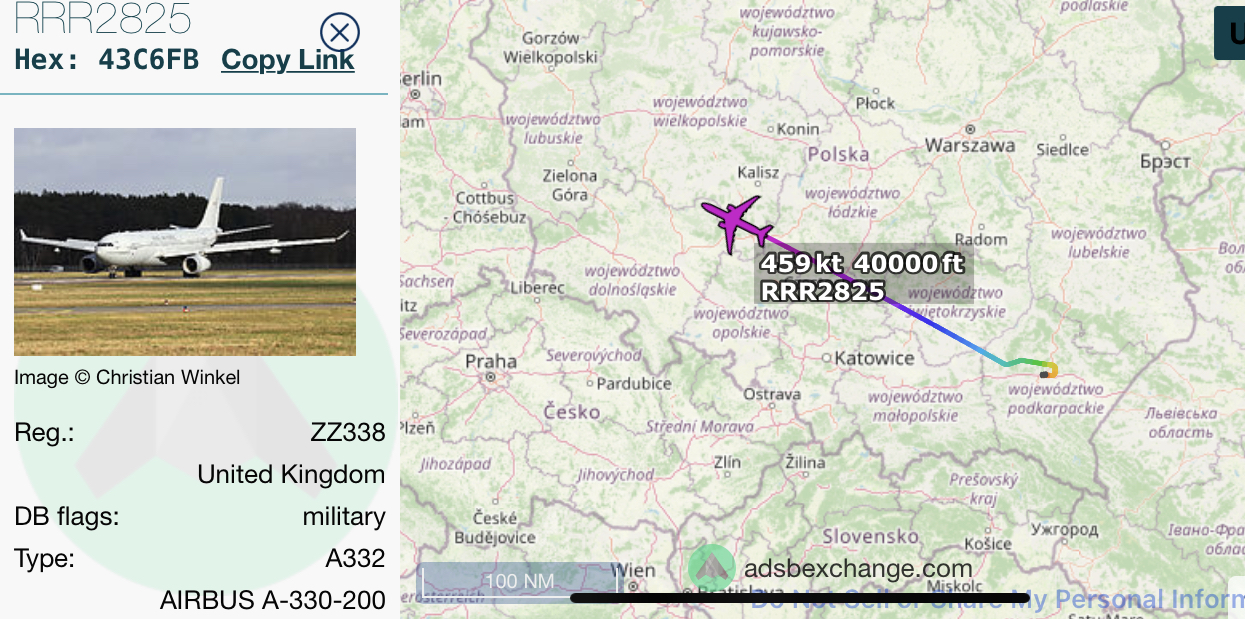Click the Katowice city marker

pyautogui.click(x=826, y=357)
